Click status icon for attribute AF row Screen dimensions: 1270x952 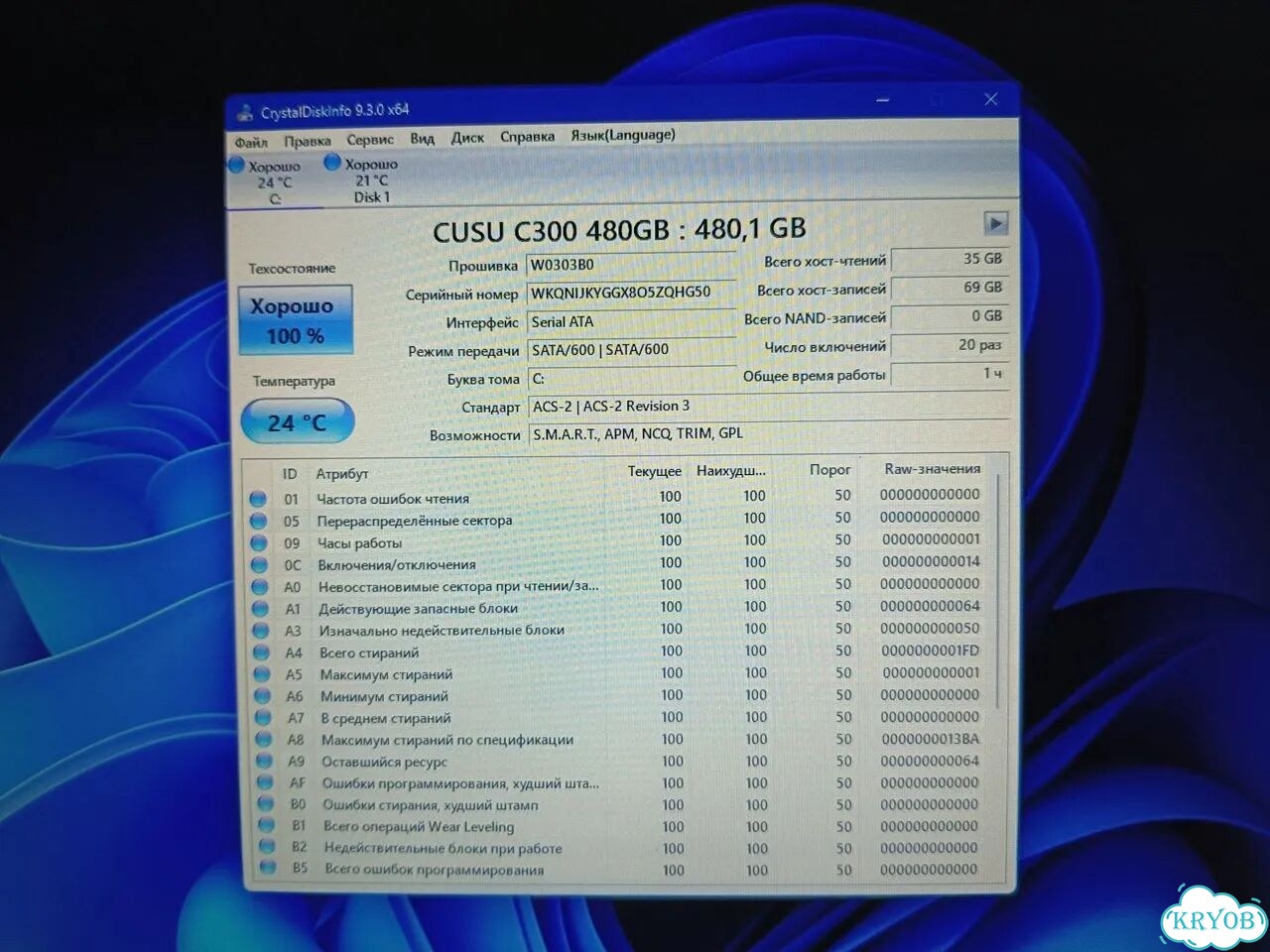[x=265, y=783]
